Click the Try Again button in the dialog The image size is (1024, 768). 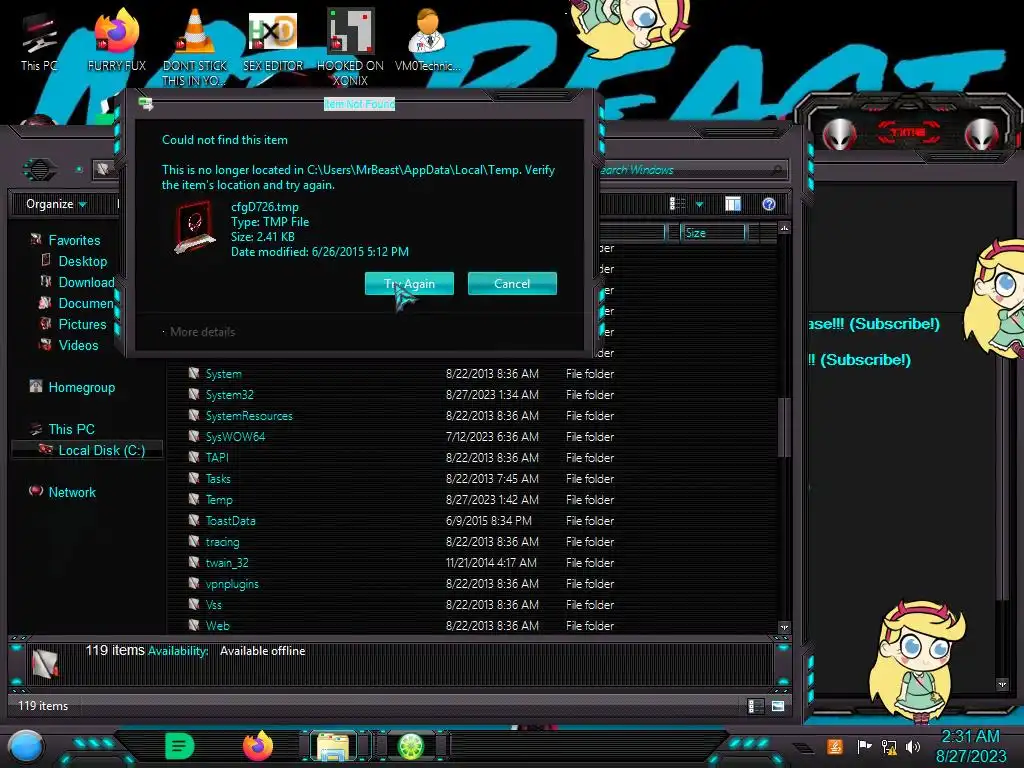409,283
